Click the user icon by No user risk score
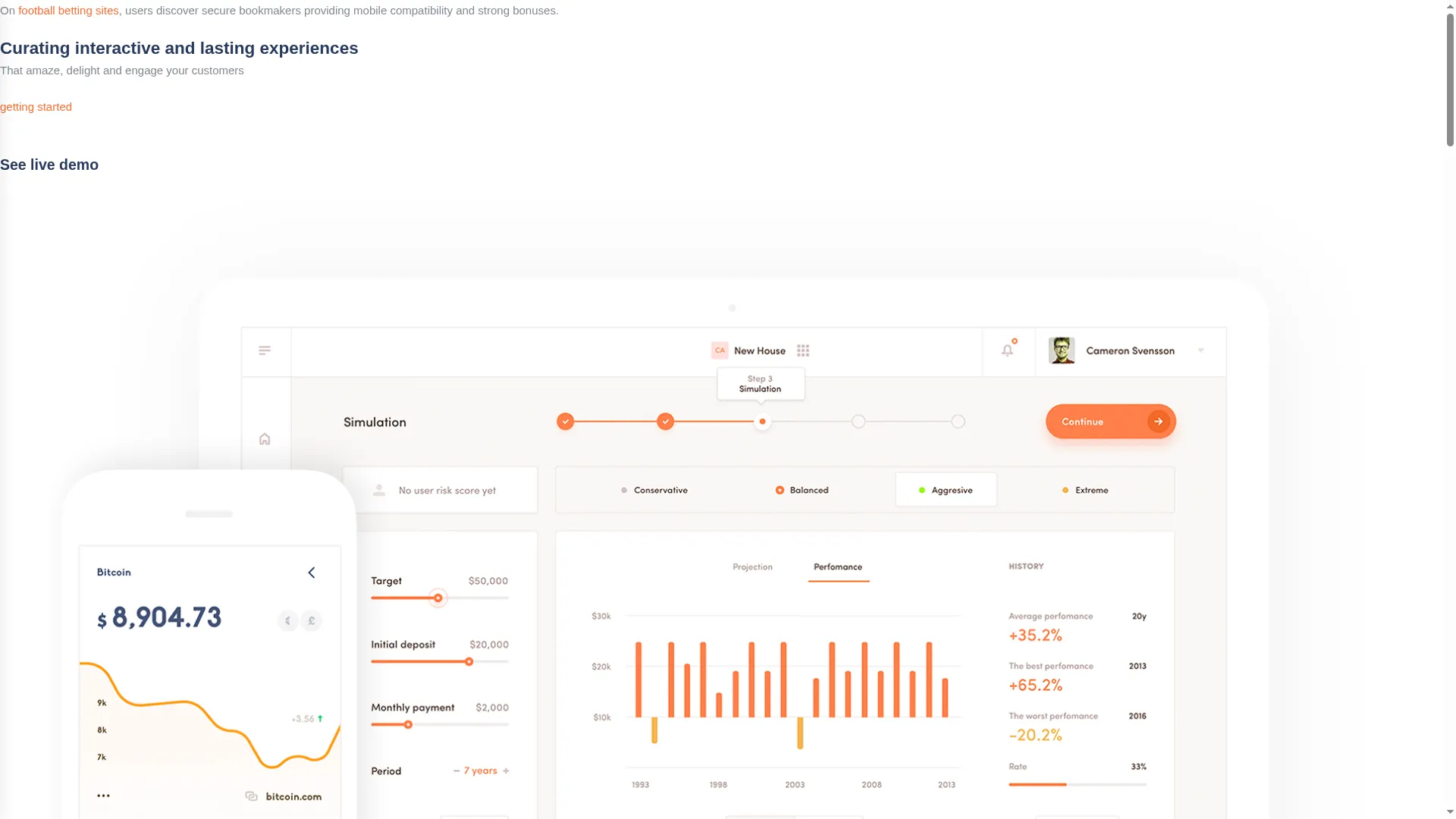 coord(379,491)
